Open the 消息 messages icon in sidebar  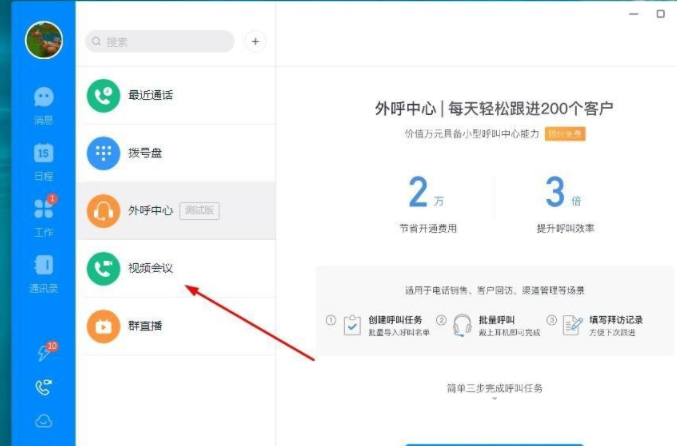click(x=44, y=97)
